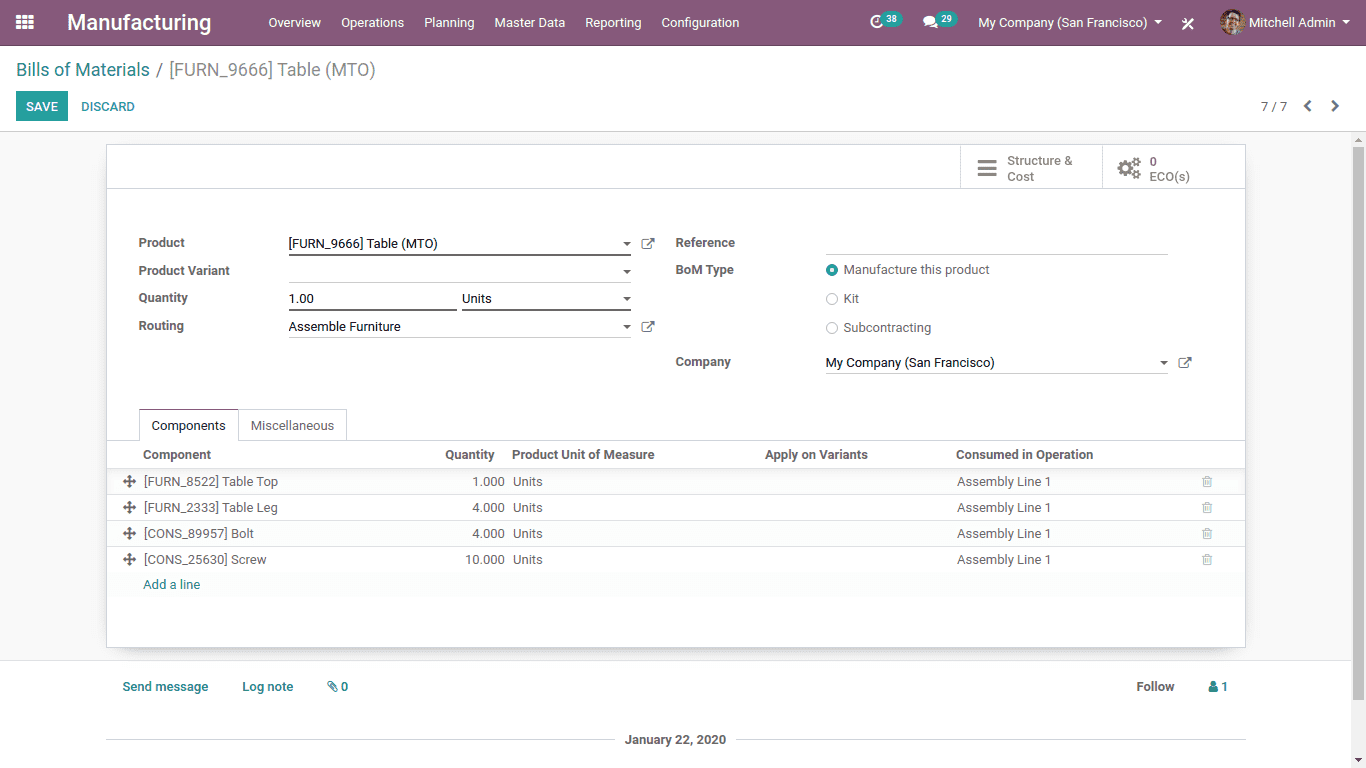Save the bill of materials
Screen dimensions: 1366x768
pos(42,106)
